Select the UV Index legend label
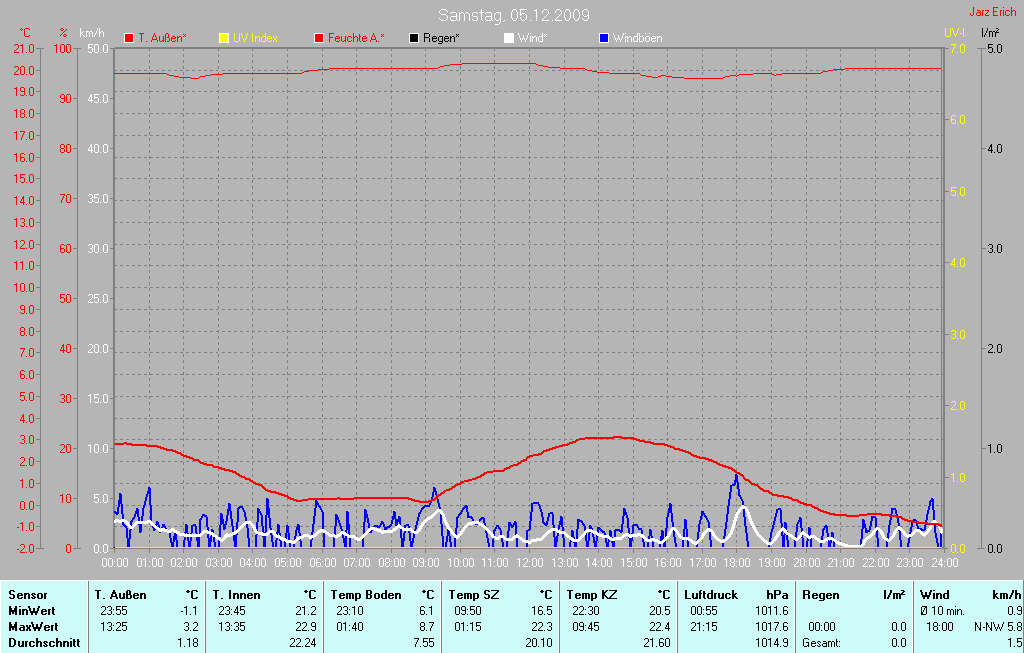 click(x=255, y=38)
